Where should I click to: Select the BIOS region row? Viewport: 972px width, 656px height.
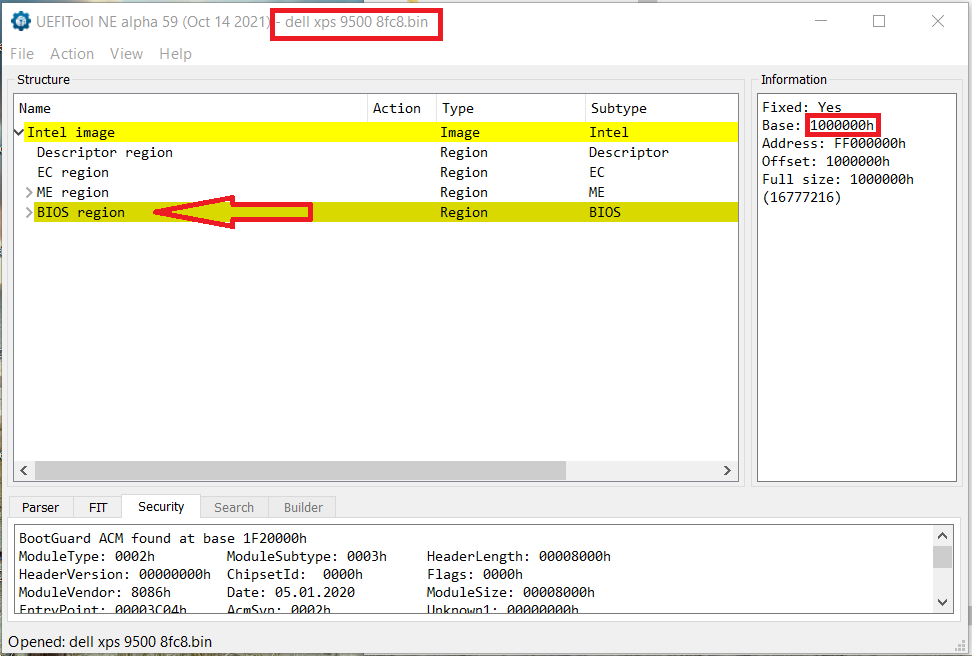click(376, 212)
